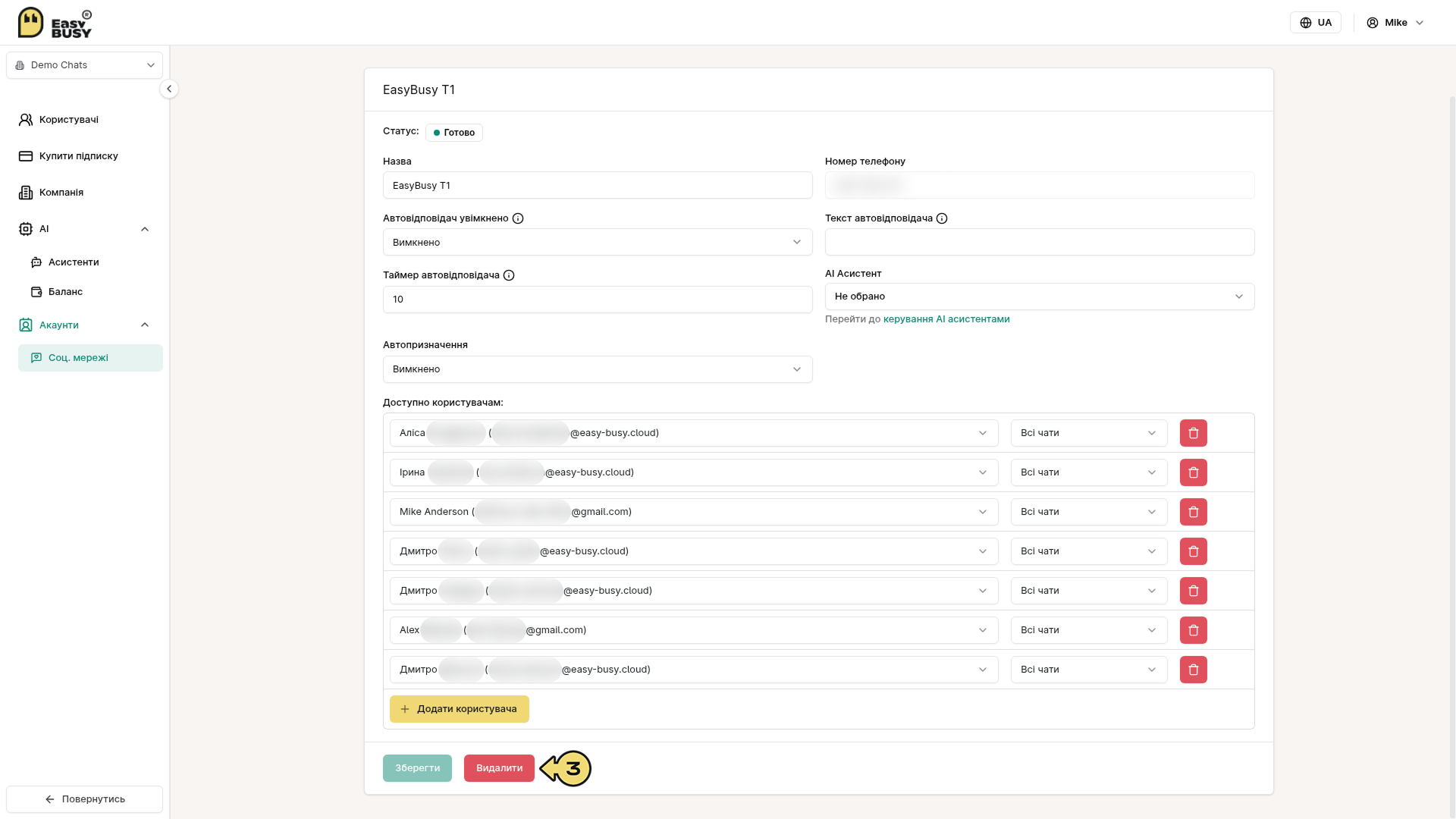1456x819 pixels.
Task: Click the Назва input field
Action: click(x=598, y=186)
